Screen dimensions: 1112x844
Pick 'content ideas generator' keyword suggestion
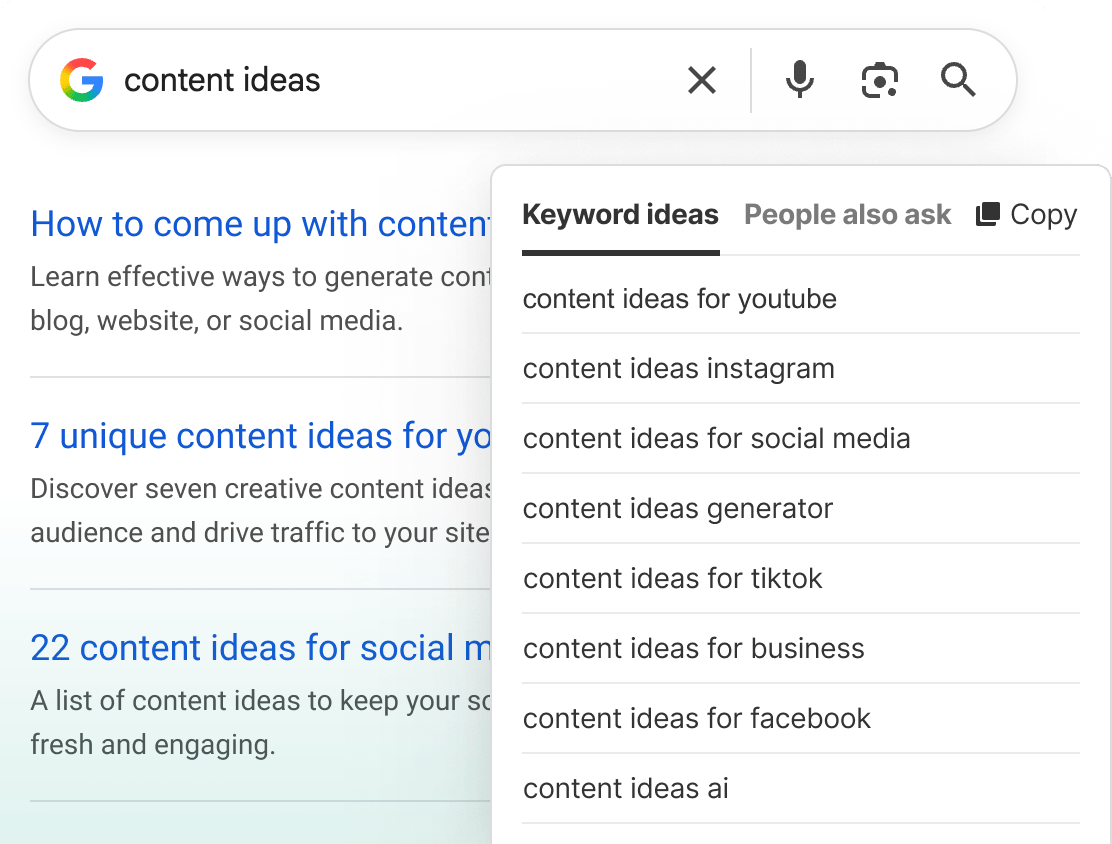677,509
